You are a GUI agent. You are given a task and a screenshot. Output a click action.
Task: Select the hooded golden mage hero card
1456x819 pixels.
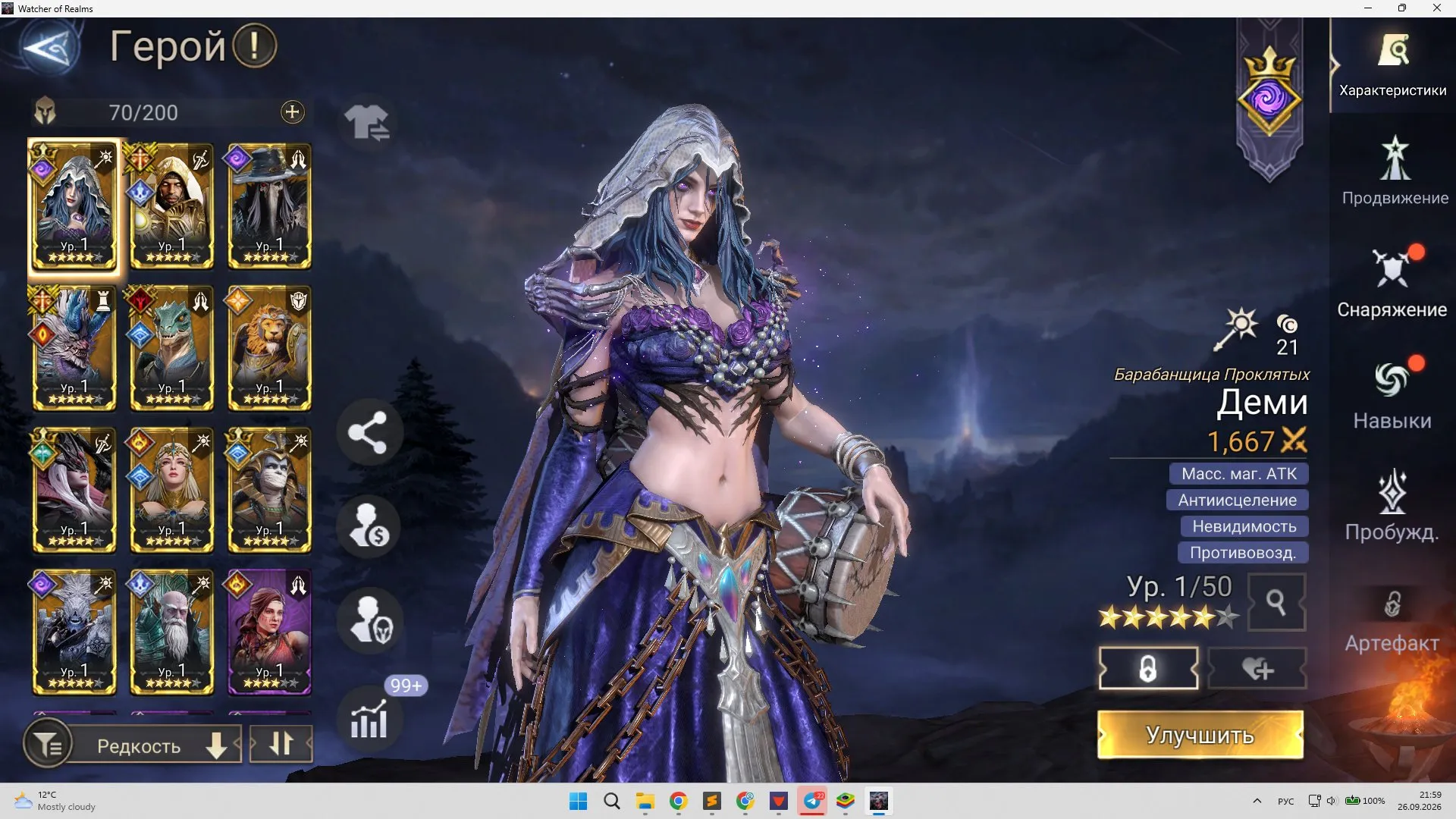coord(172,206)
